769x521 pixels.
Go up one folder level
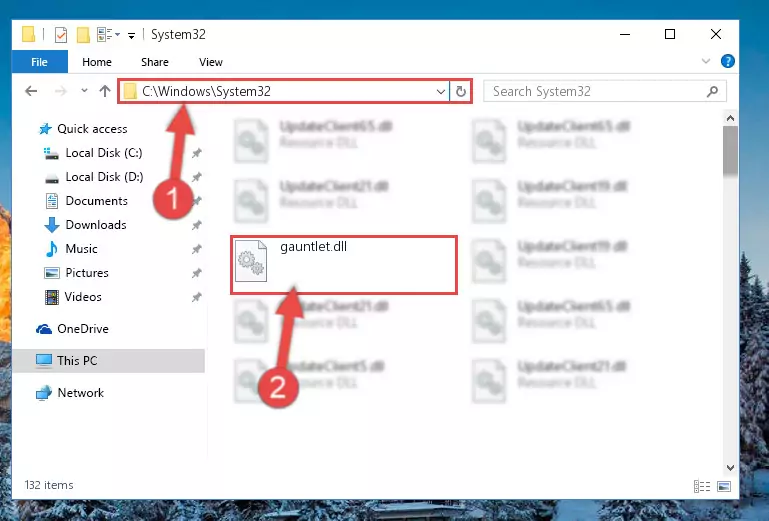(x=104, y=91)
